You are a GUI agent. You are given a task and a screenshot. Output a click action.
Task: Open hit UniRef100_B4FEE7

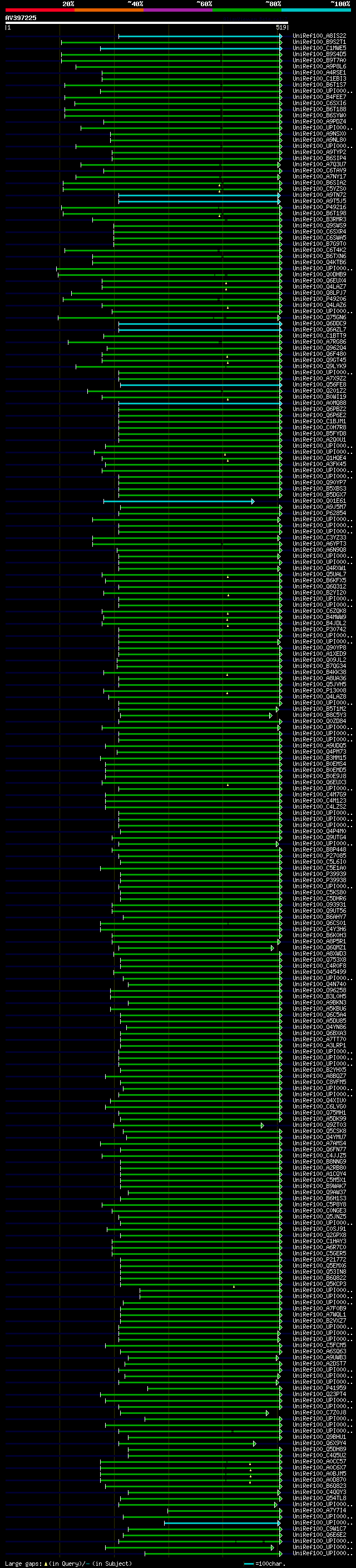pos(319,97)
